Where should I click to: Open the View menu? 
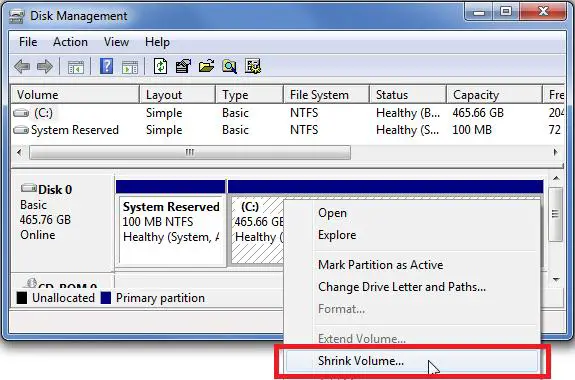116,42
